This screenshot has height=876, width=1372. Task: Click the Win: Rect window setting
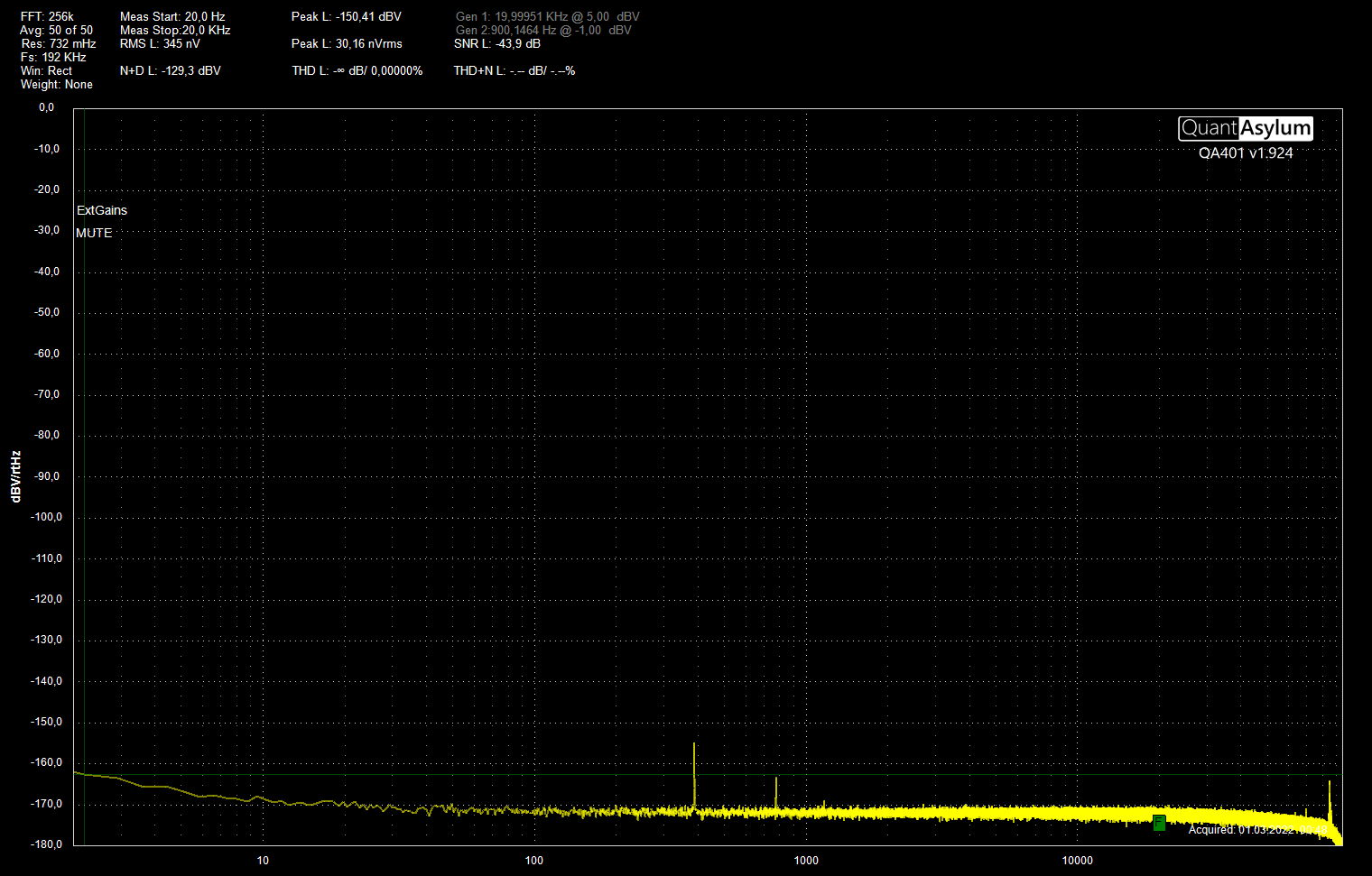tap(46, 70)
